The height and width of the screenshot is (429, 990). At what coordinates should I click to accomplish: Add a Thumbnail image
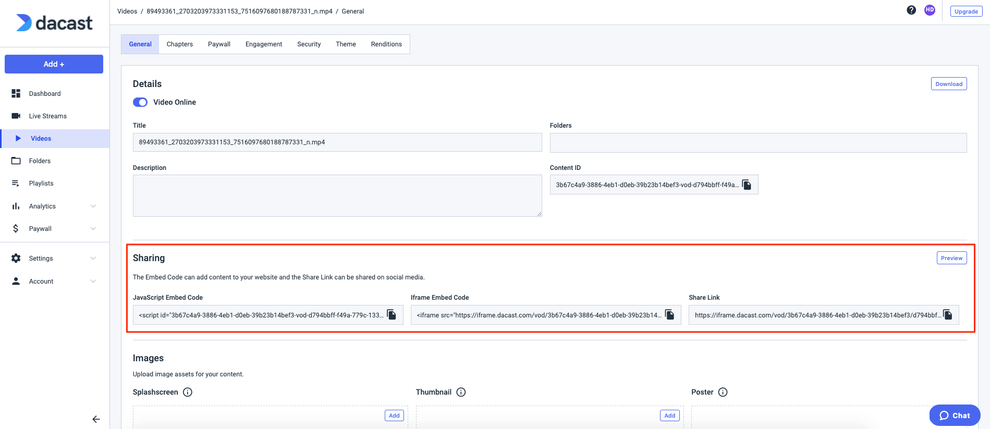pos(669,415)
